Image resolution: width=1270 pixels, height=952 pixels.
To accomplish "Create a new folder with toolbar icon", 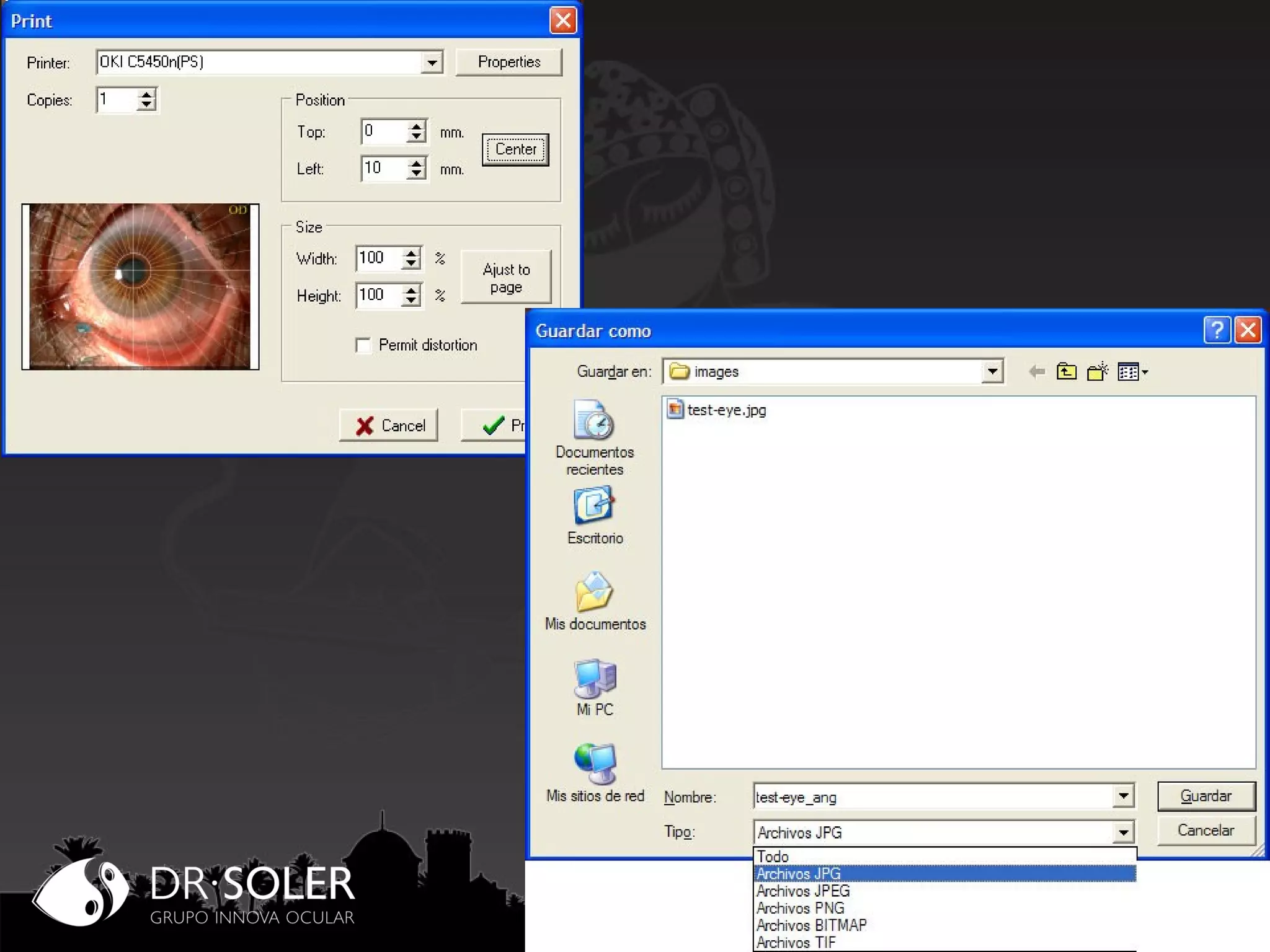I will pos(1097,372).
